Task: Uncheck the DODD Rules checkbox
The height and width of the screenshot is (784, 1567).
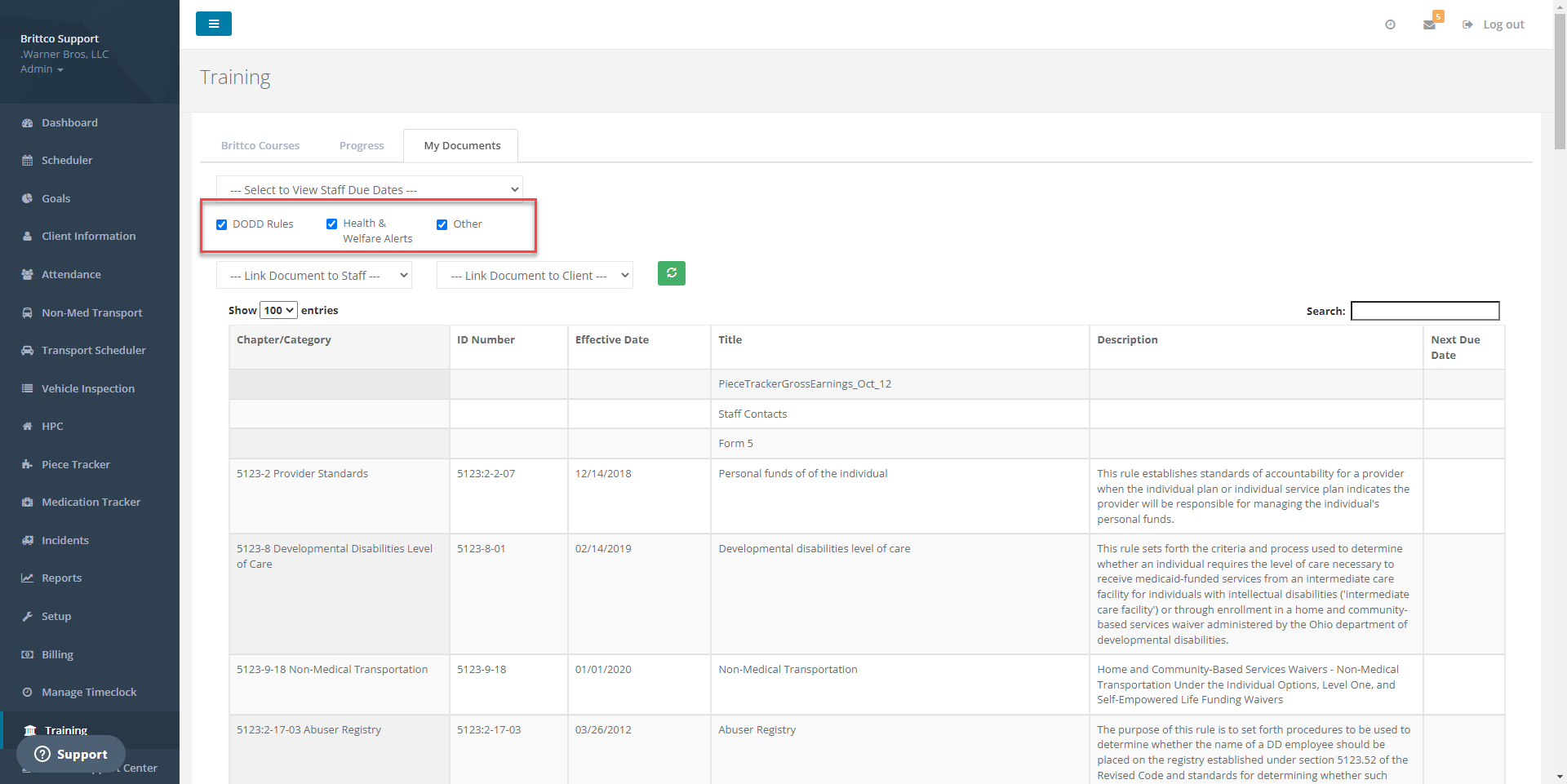Action: click(221, 224)
